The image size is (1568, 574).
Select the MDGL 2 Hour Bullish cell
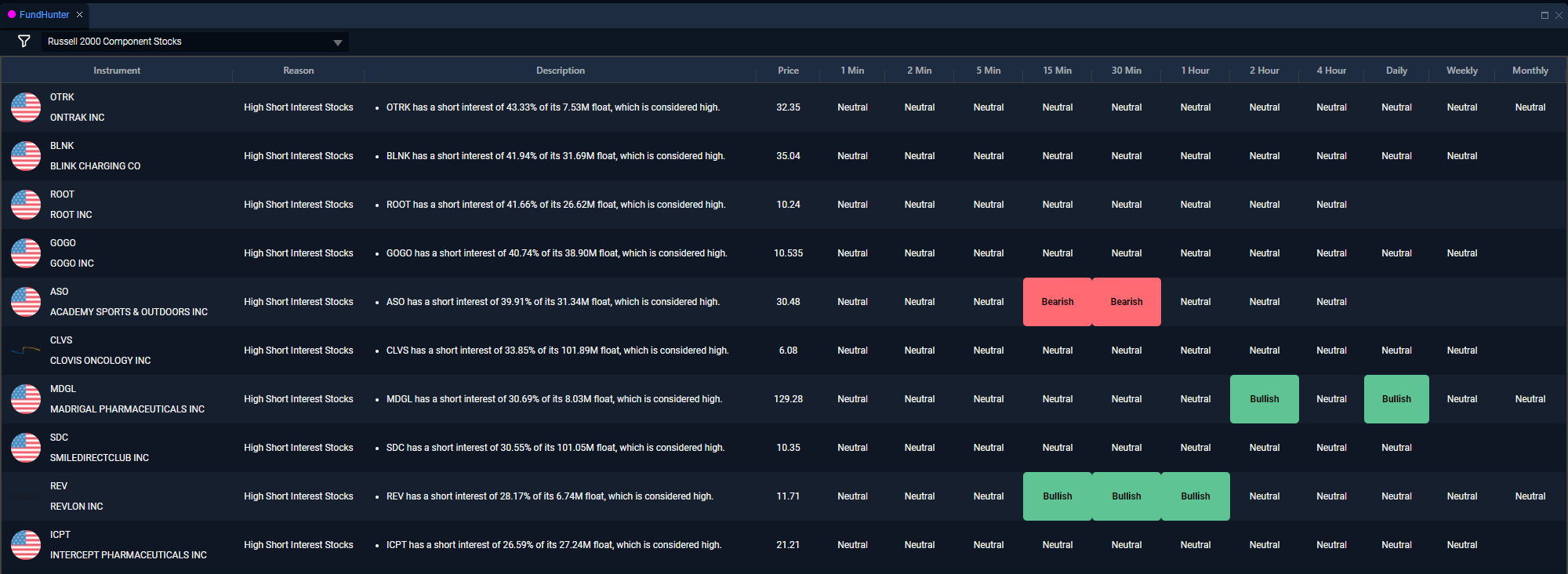click(1265, 399)
